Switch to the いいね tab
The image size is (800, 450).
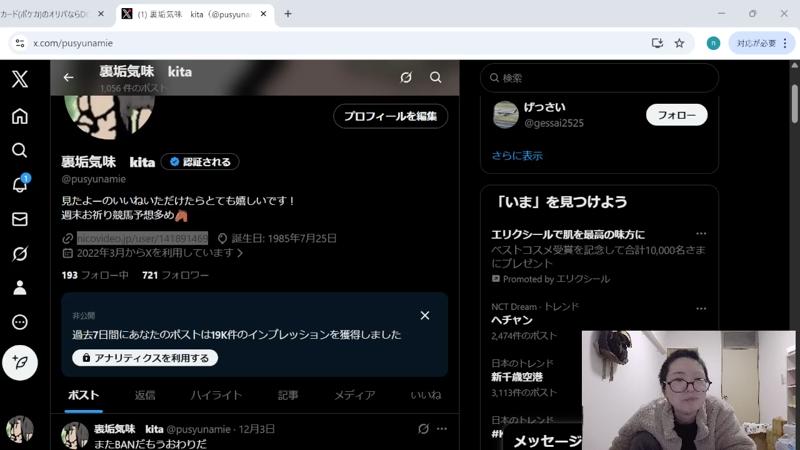click(x=426, y=395)
